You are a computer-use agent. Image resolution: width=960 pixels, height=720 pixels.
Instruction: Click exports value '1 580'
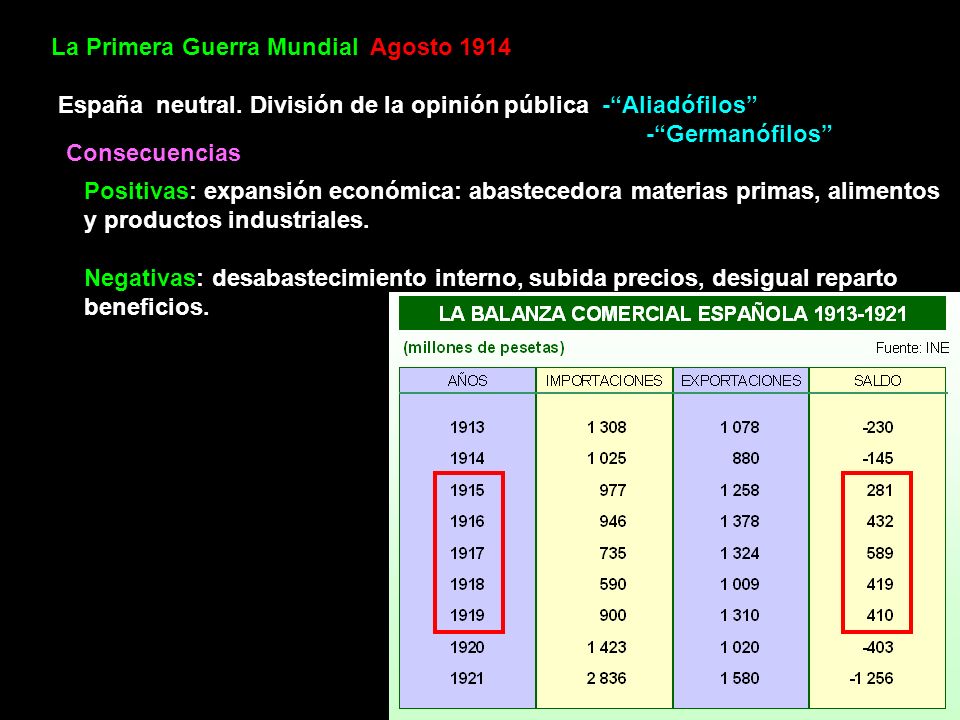click(740, 678)
